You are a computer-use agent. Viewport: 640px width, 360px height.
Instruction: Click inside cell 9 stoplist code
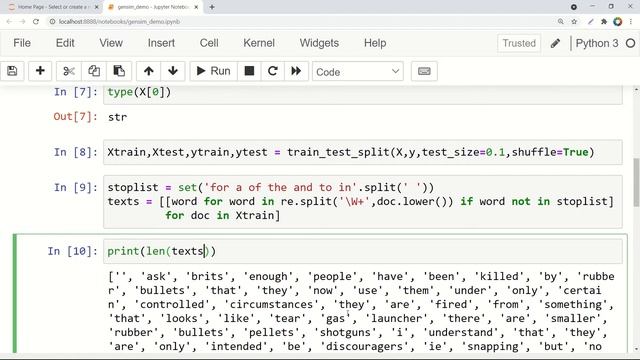coord(362,202)
